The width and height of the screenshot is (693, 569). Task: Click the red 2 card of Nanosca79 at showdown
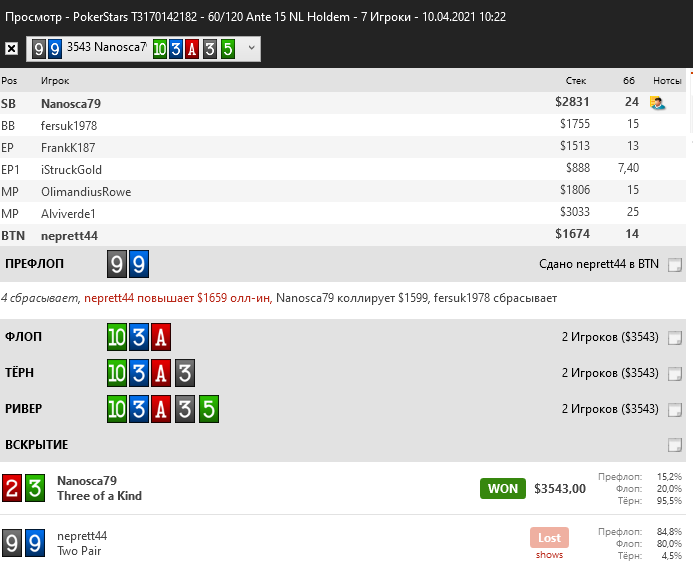point(12,488)
